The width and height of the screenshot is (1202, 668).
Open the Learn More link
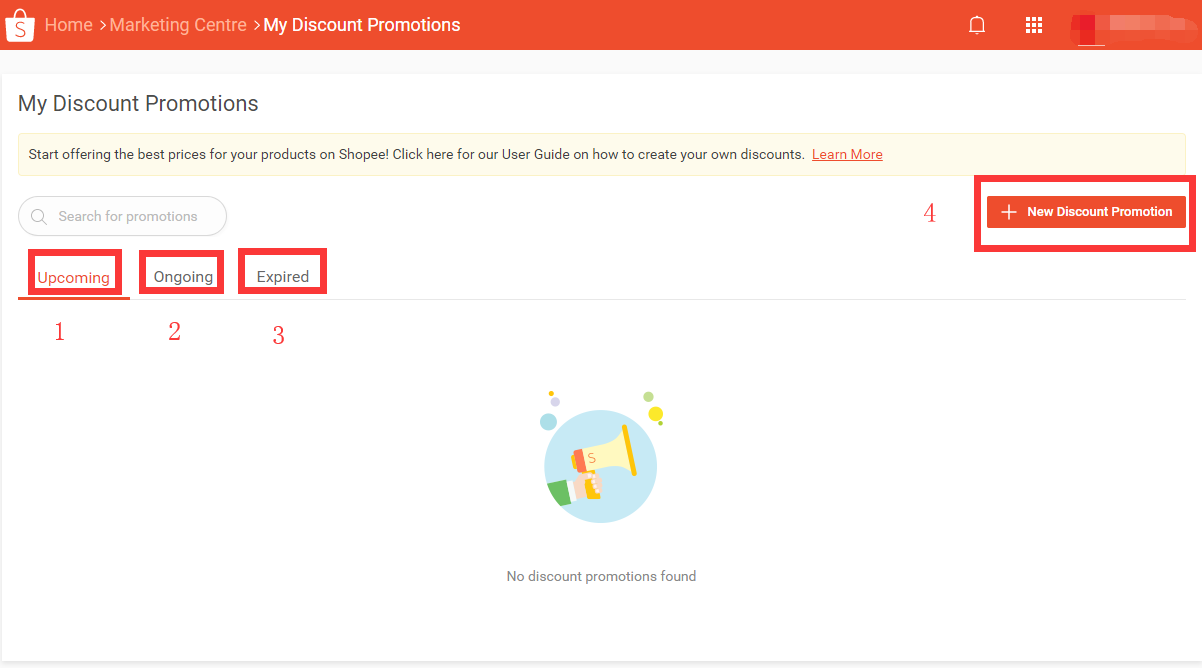(847, 155)
